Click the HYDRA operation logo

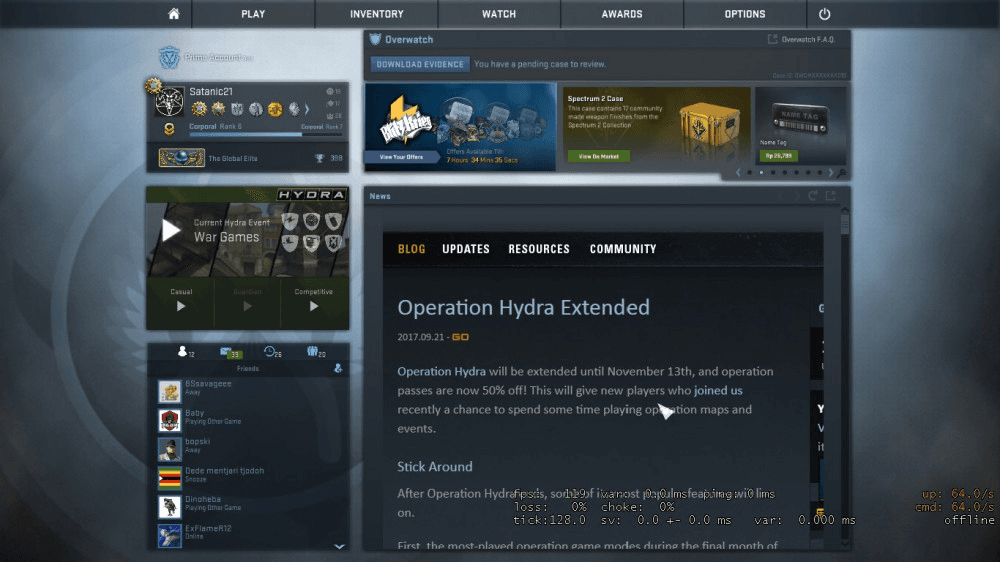(x=311, y=195)
